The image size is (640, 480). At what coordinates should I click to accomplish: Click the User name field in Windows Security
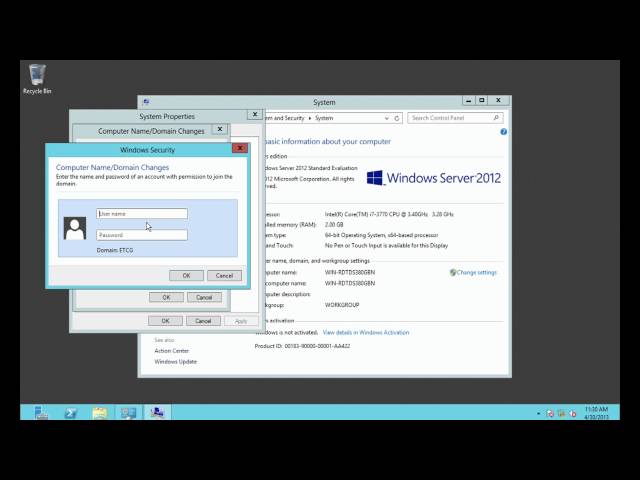point(142,213)
